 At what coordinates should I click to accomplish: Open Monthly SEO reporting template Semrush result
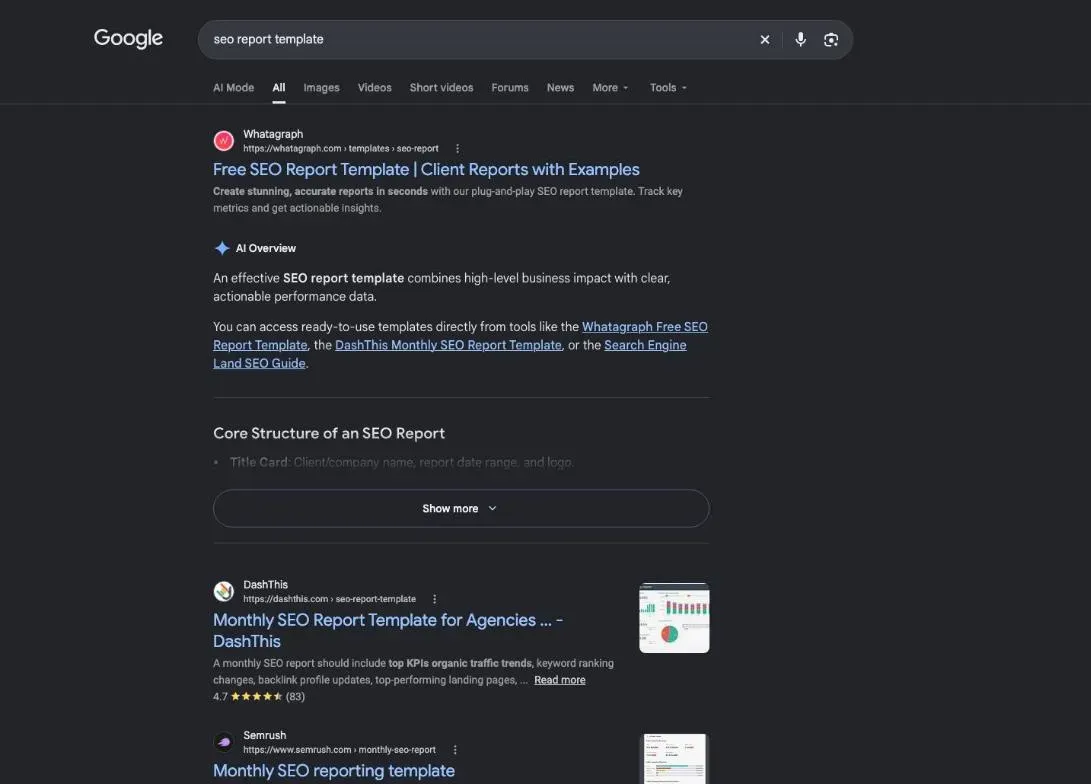click(x=334, y=771)
